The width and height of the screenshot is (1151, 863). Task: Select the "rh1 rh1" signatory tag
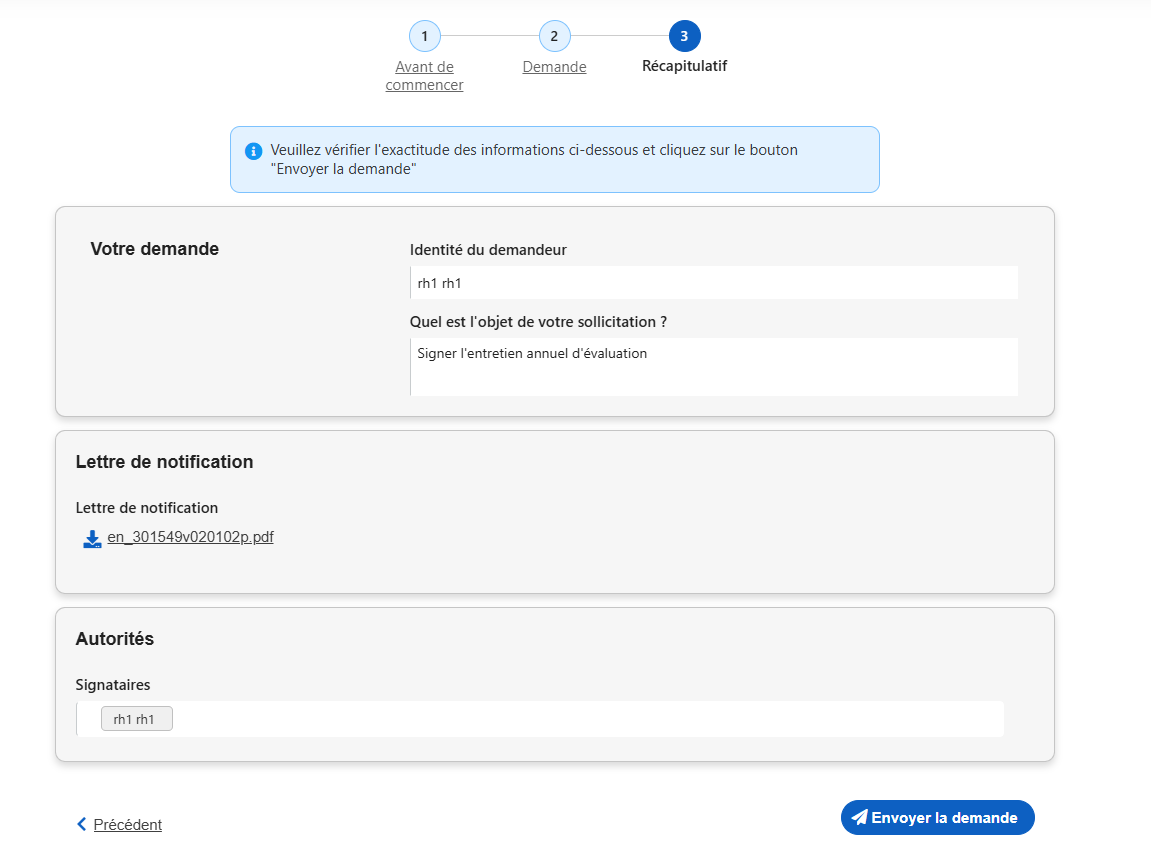click(x=136, y=719)
